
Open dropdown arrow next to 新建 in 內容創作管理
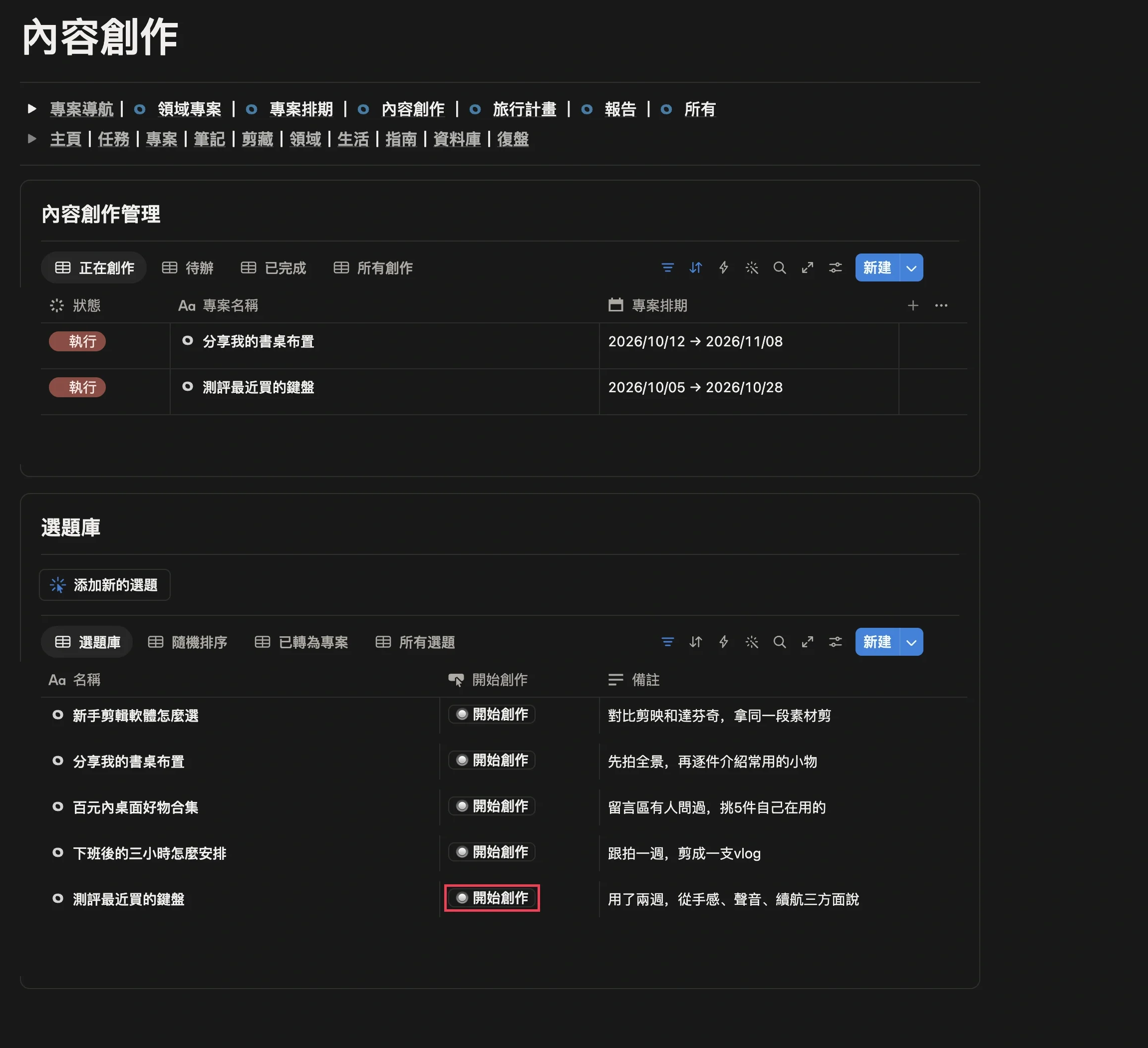[911, 267]
